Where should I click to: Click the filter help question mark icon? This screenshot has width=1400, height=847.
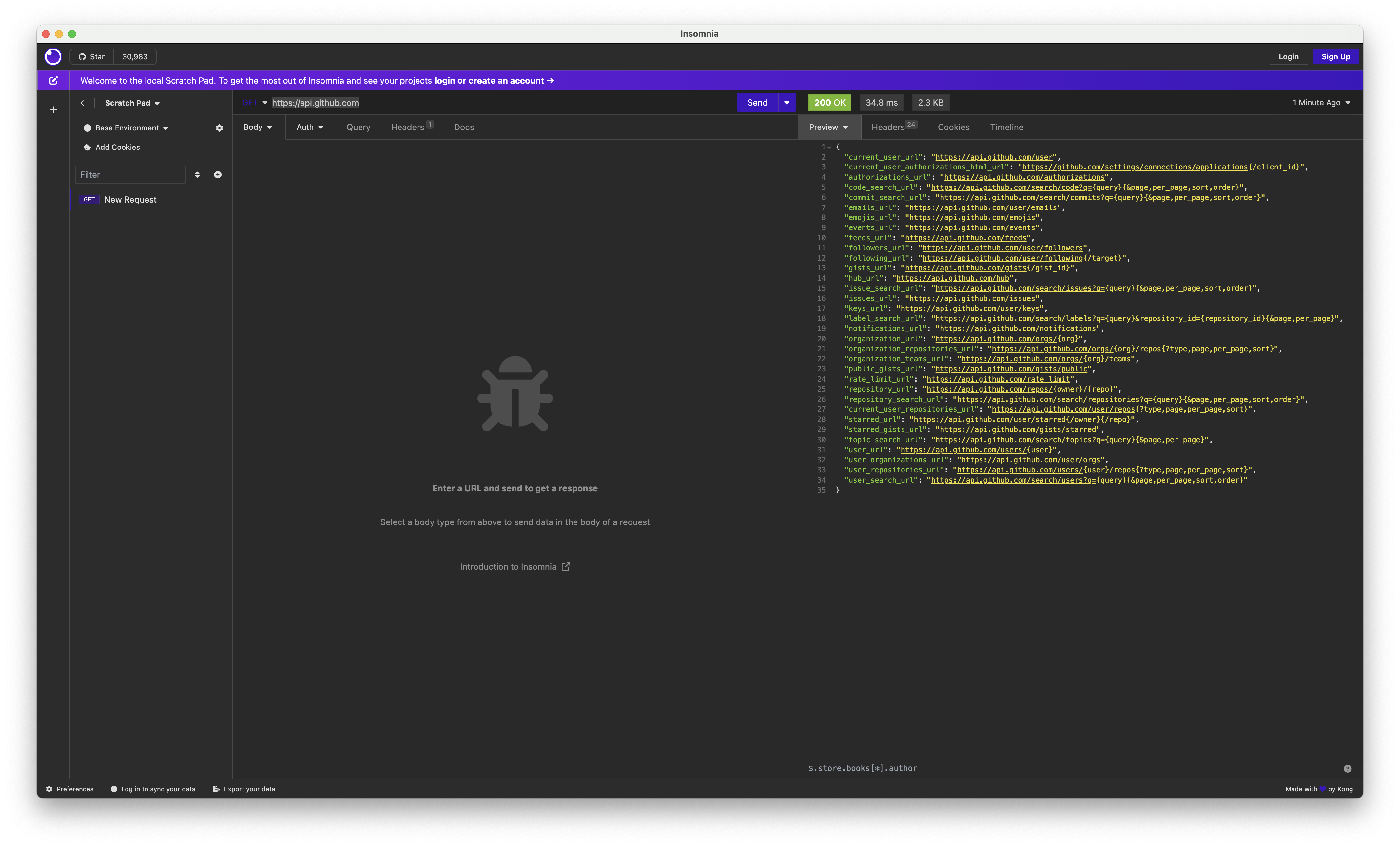tap(1348, 769)
